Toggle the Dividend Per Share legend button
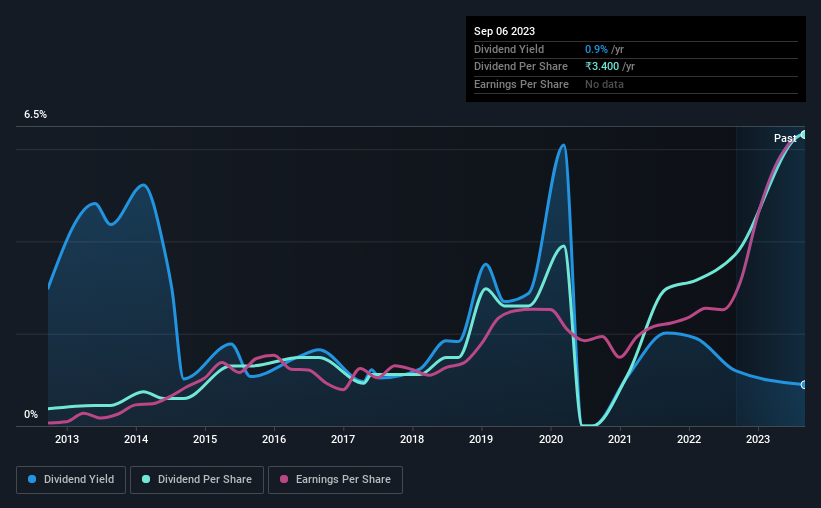The height and width of the screenshot is (508, 821). coord(197,480)
